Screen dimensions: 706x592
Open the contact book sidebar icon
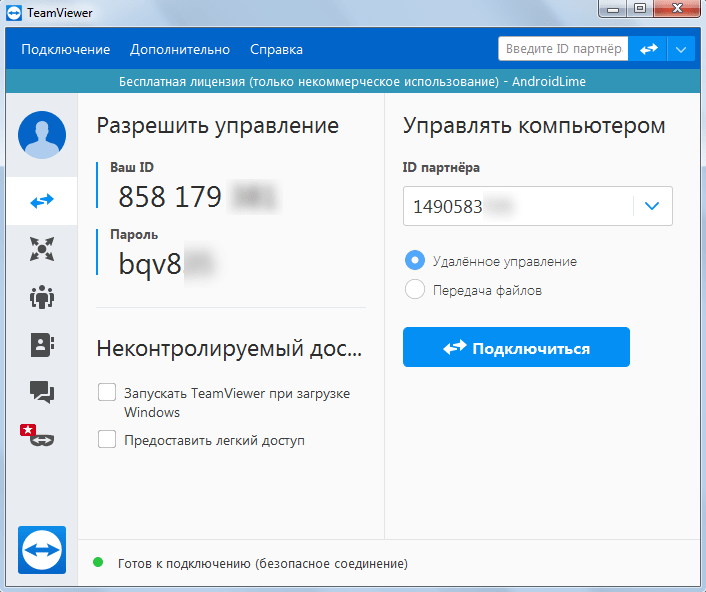click(42, 345)
